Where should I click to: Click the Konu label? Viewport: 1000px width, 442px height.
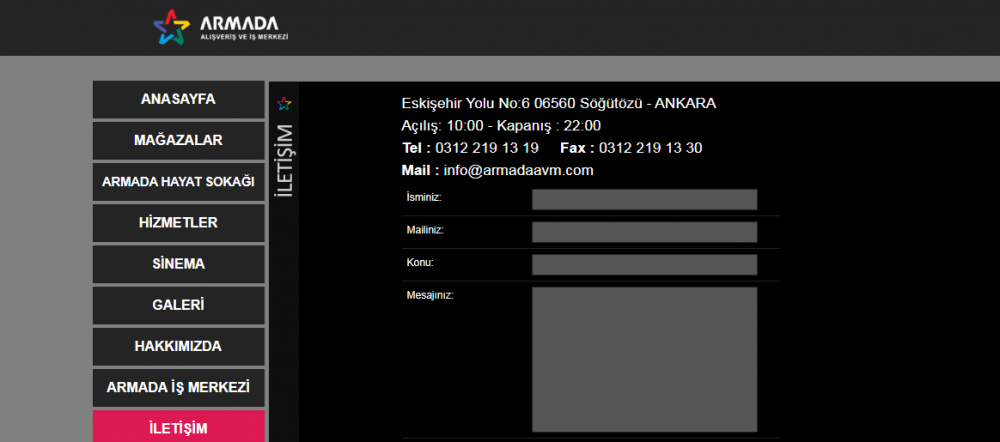[420, 262]
